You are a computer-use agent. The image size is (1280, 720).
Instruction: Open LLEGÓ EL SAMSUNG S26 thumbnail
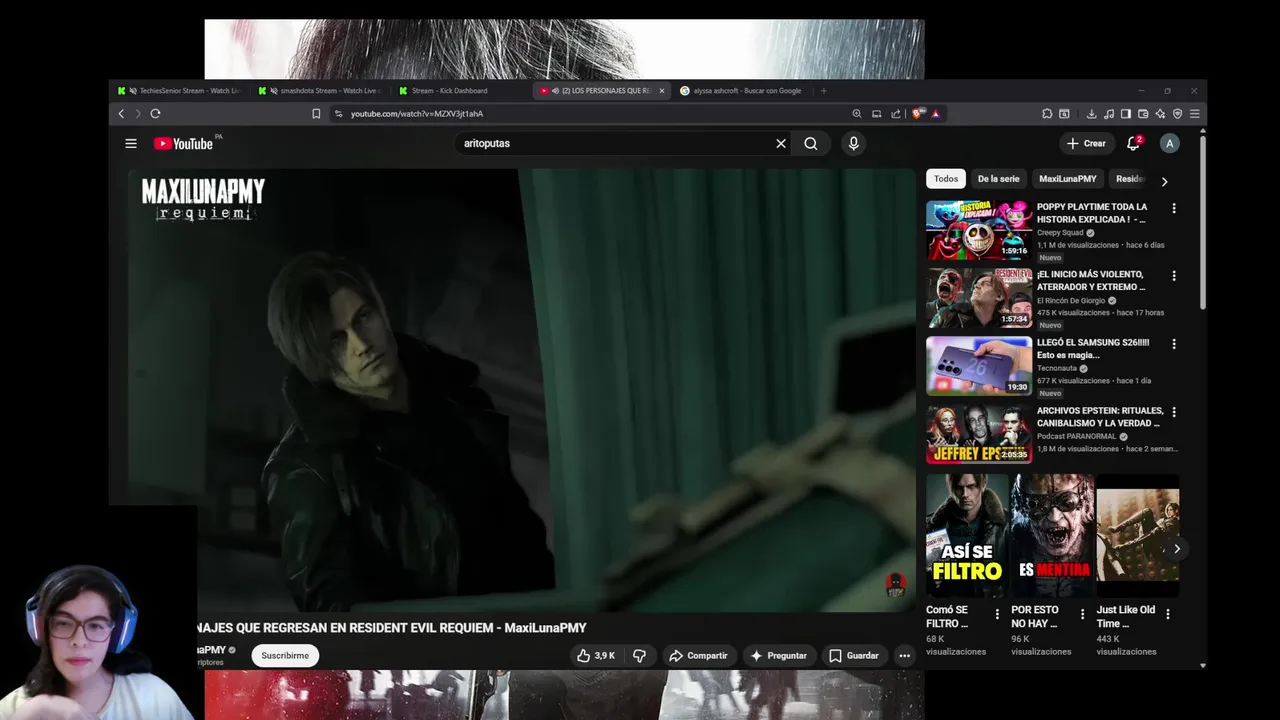(979, 366)
